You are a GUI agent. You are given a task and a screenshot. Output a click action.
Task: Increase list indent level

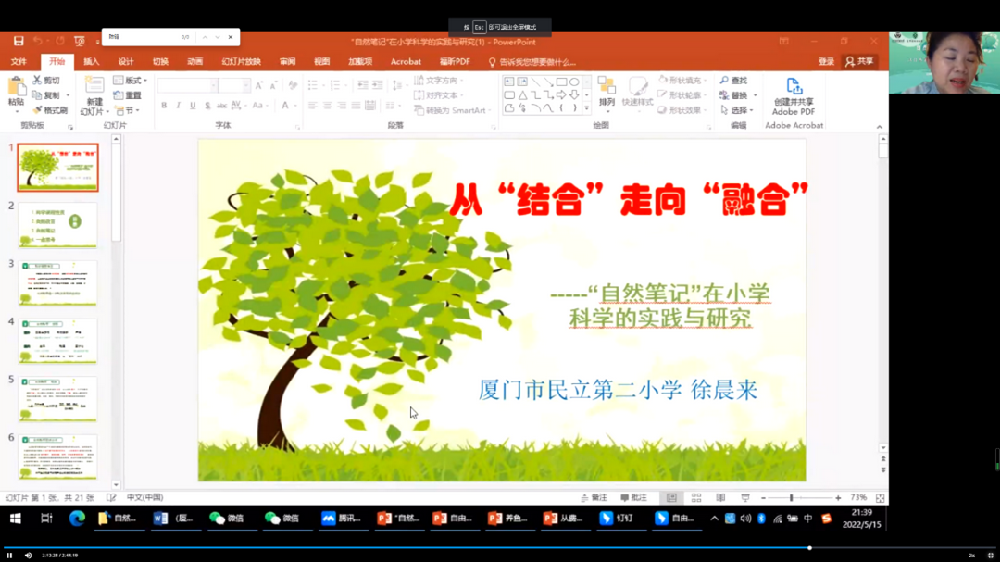tap(378, 85)
